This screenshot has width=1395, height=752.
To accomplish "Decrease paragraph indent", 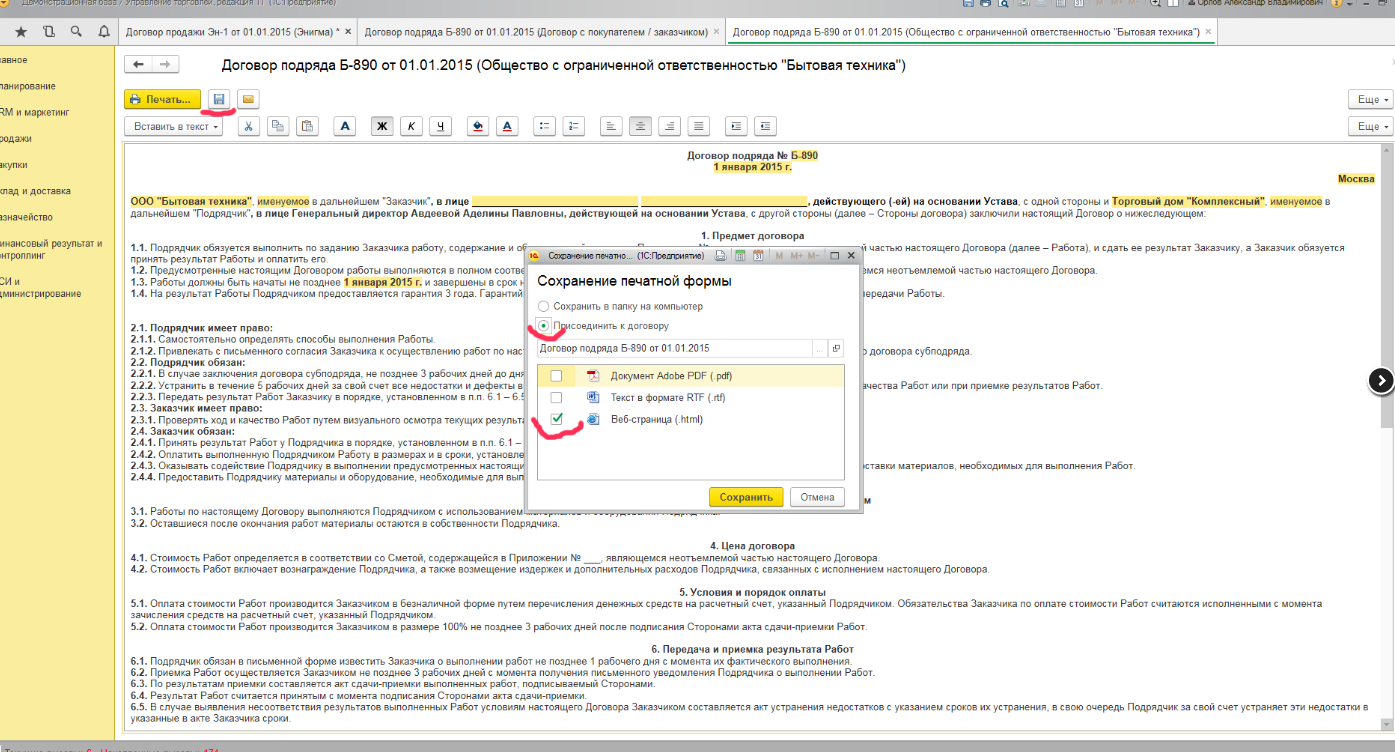I will coord(766,126).
